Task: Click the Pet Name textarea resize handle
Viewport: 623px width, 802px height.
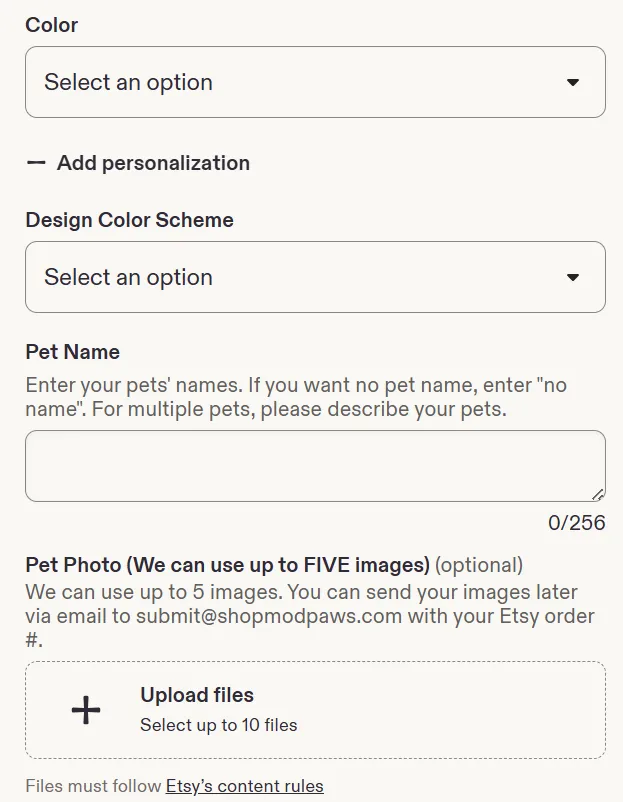Action: (x=598, y=494)
